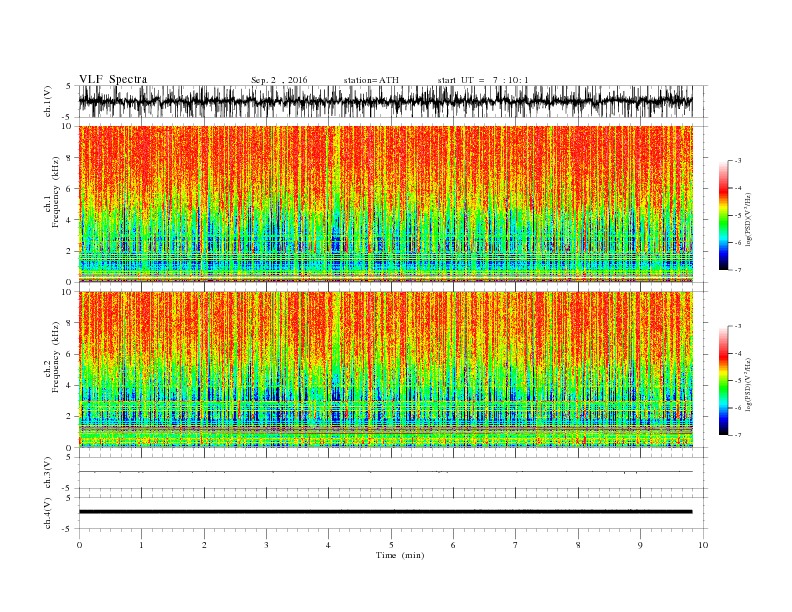
Task: Click the ch.3(V) axis label
Action: point(47,472)
